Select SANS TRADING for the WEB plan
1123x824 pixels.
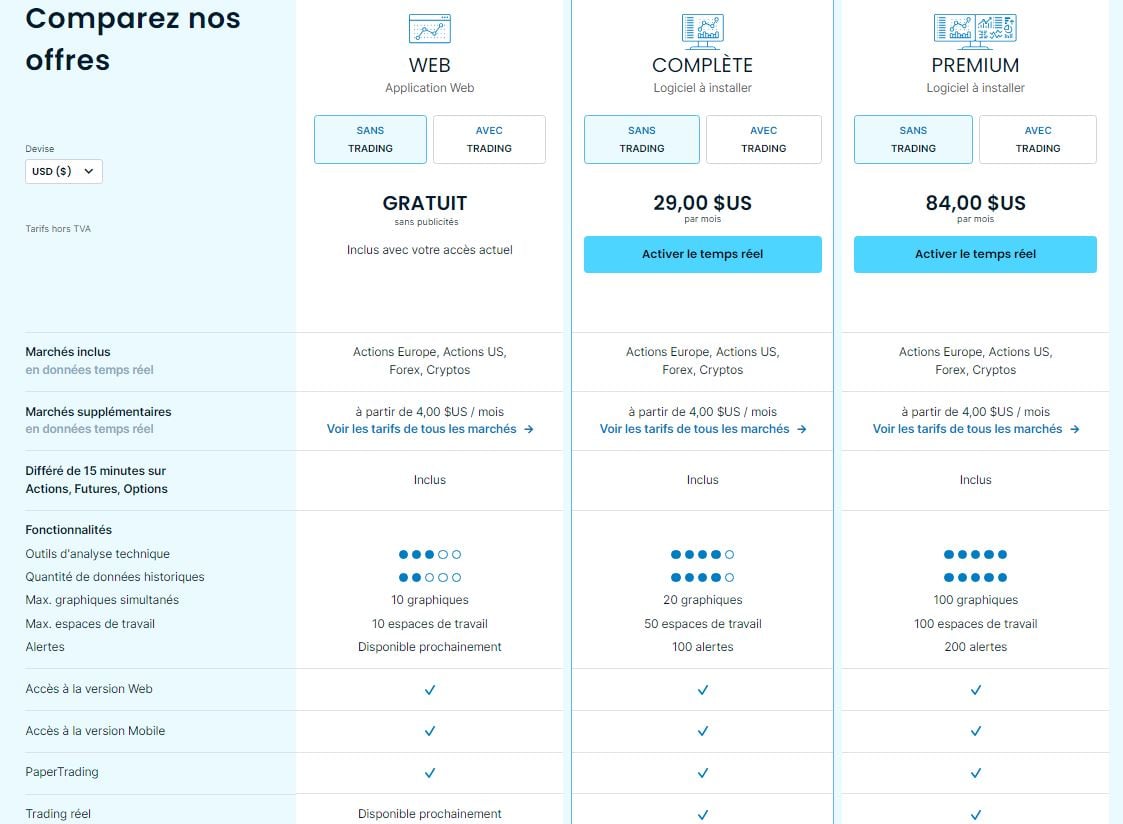click(370, 139)
